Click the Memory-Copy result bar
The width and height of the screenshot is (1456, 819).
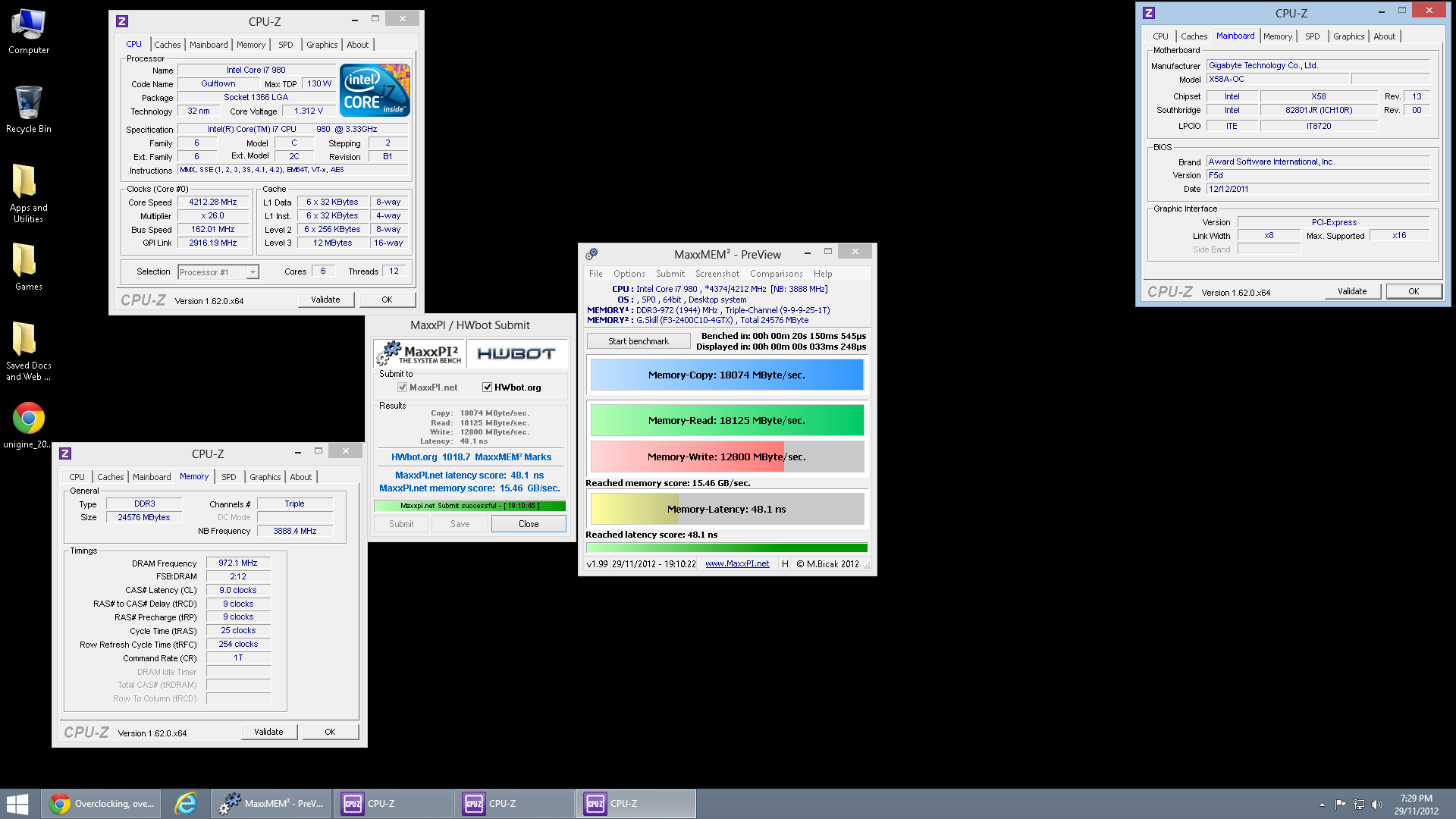[x=726, y=375]
